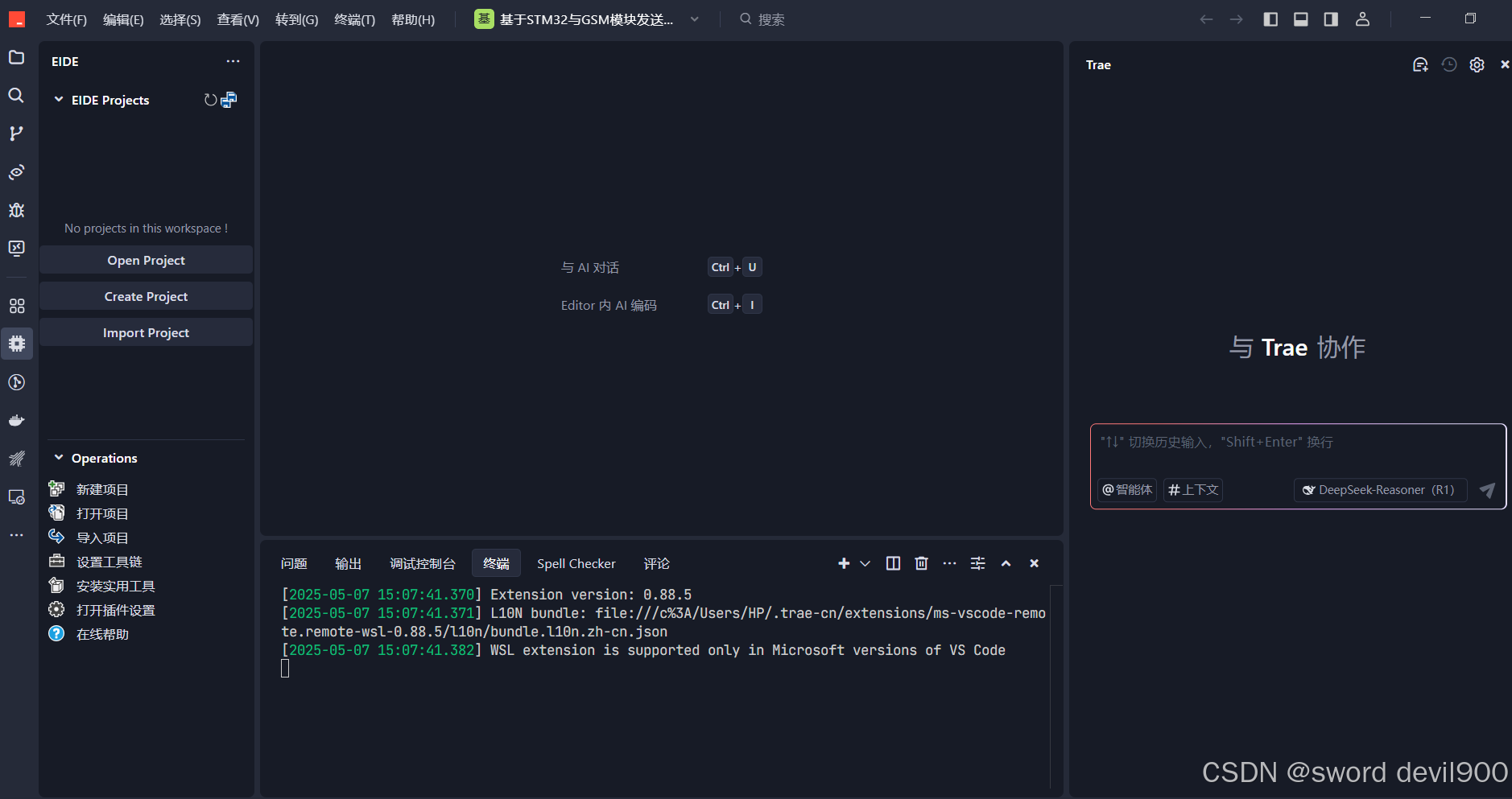
Task: Open the project name dropdown chevron
Action: tap(695, 19)
